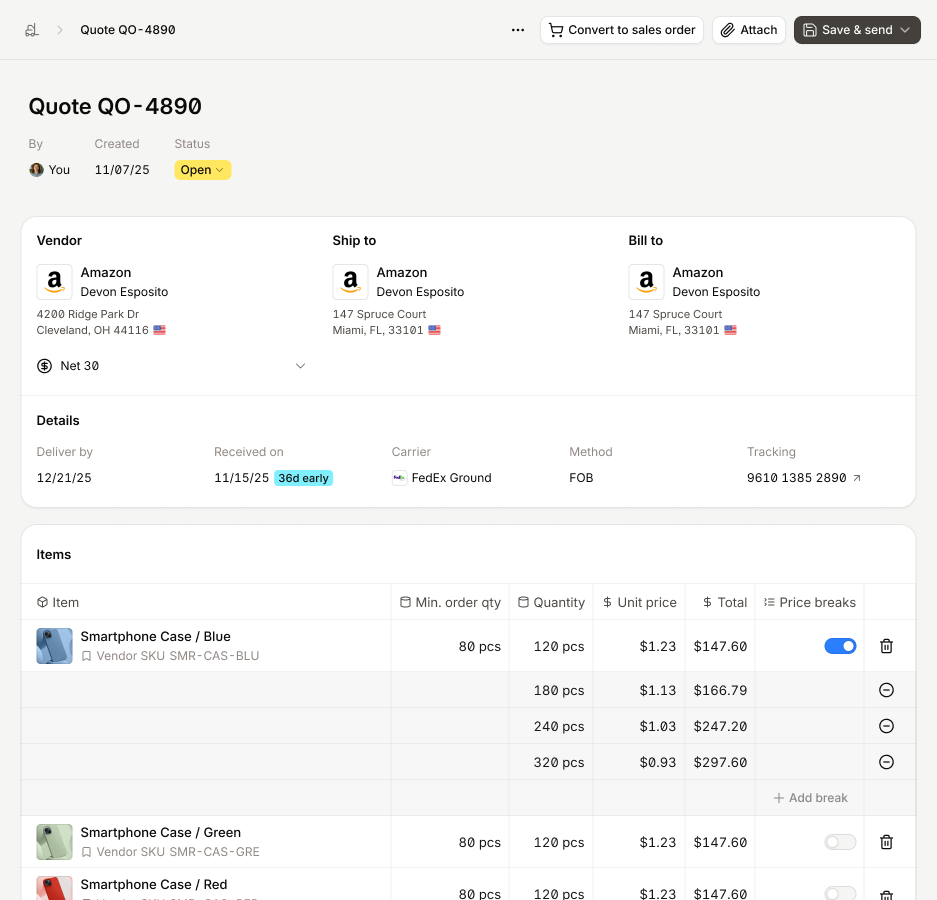The image size is (937, 900).
Task: Delete the Smartphone Case / Green item
Action: pos(886,842)
